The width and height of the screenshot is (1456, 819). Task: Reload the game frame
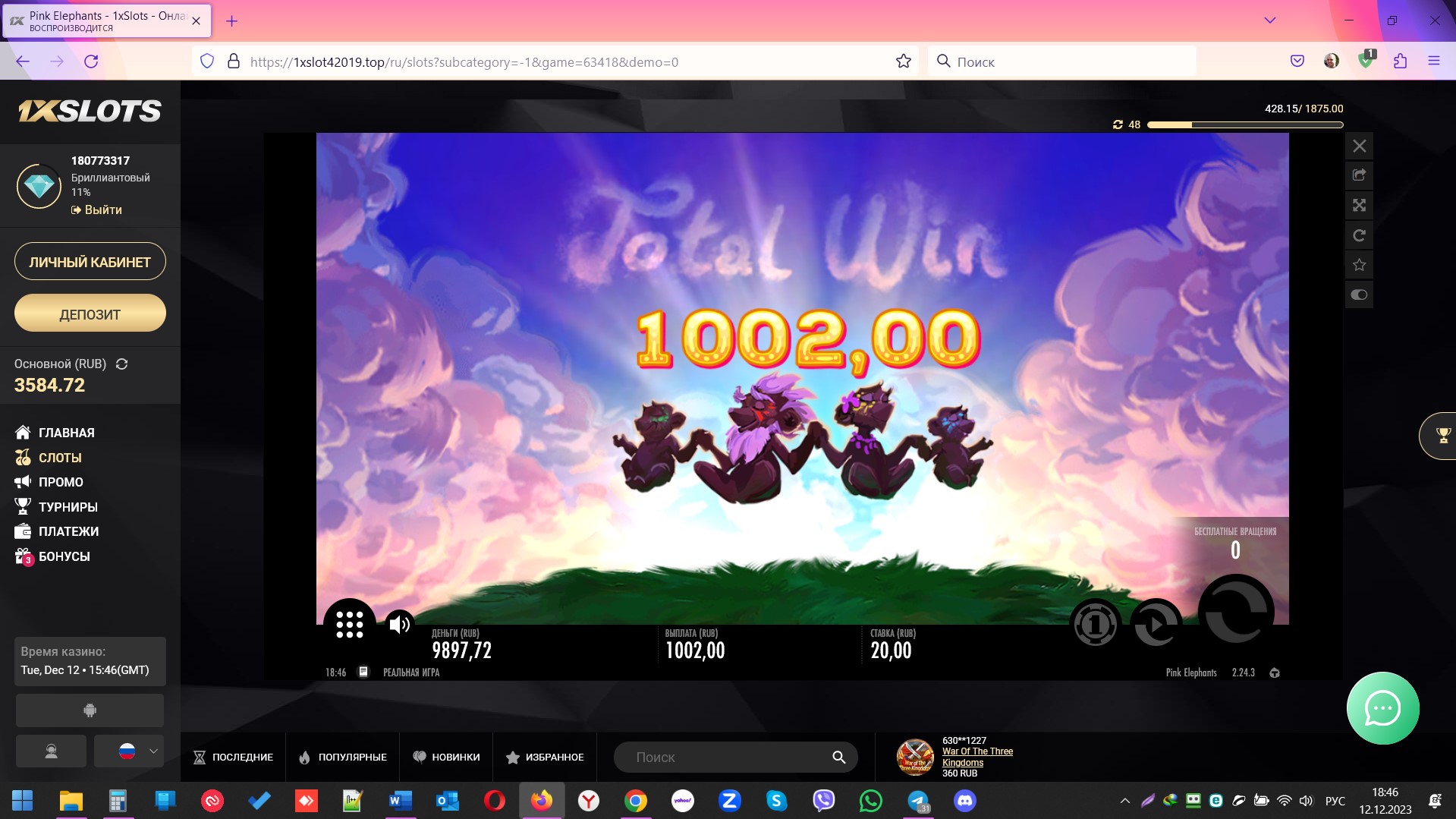tap(1359, 235)
